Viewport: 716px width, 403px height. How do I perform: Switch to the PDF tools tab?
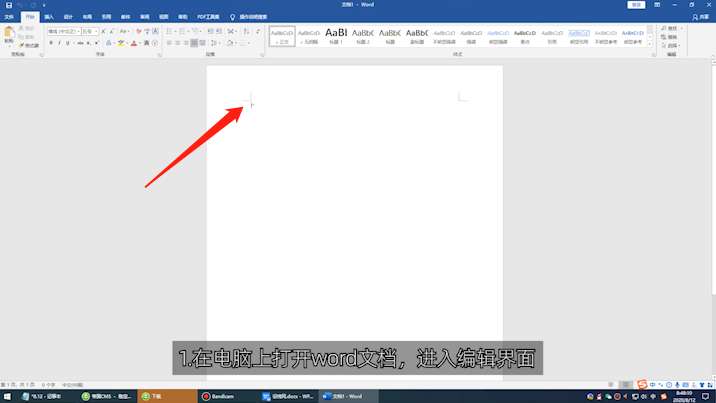(x=208, y=17)
